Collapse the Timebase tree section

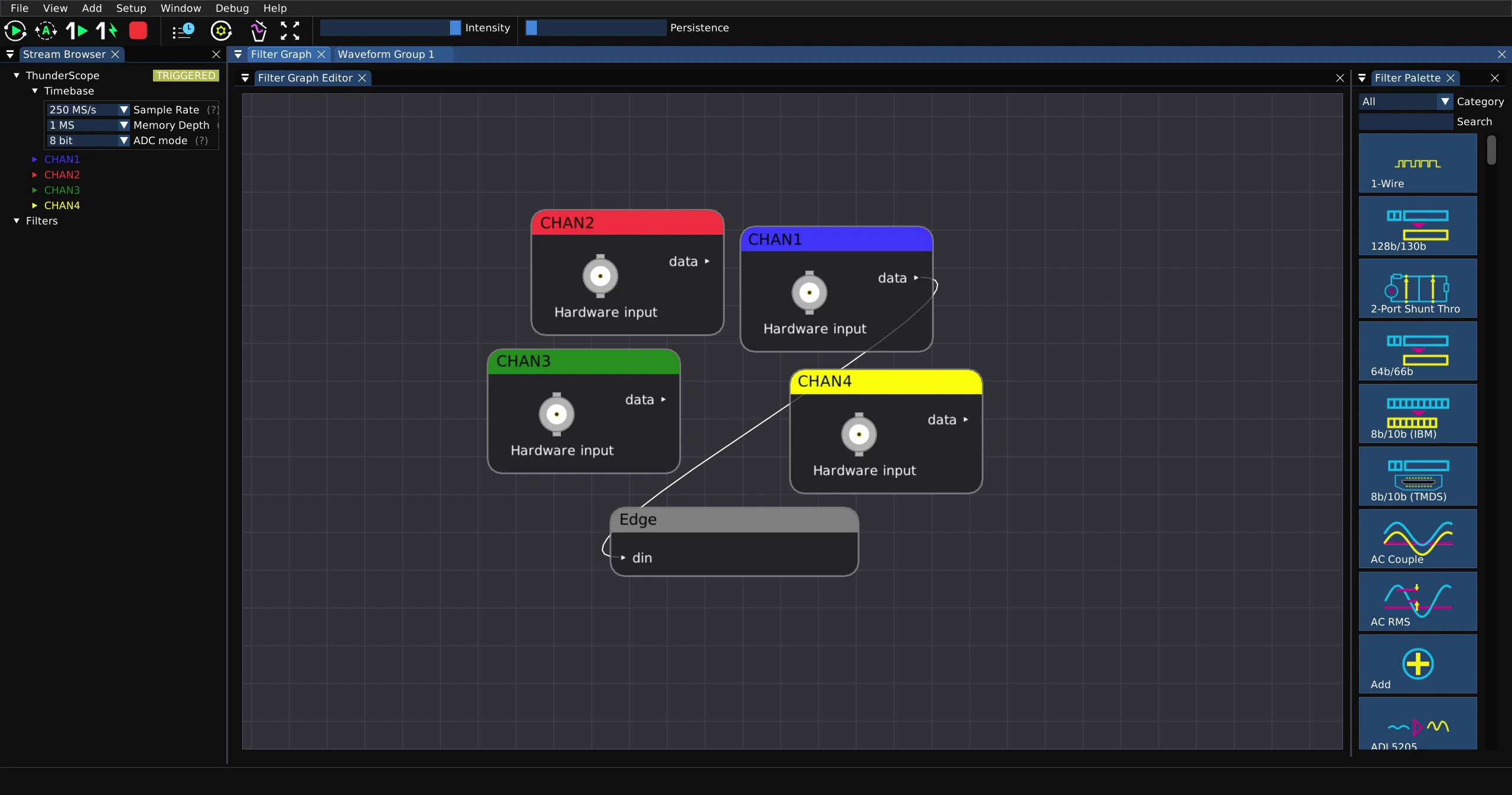[x=35, y=91]
